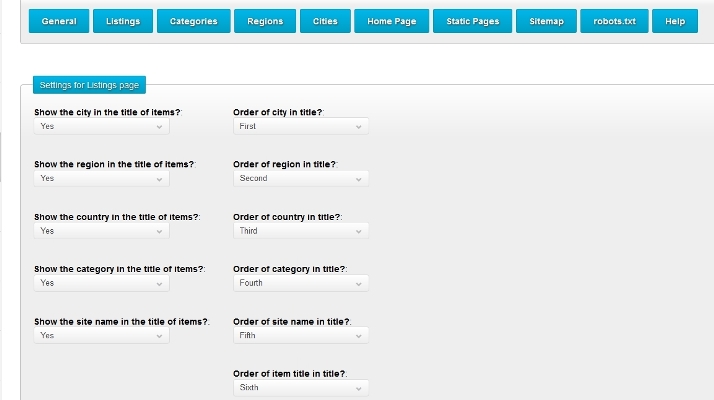Click the 'Order of category in title?' label
714x400 pixels.
289,269
